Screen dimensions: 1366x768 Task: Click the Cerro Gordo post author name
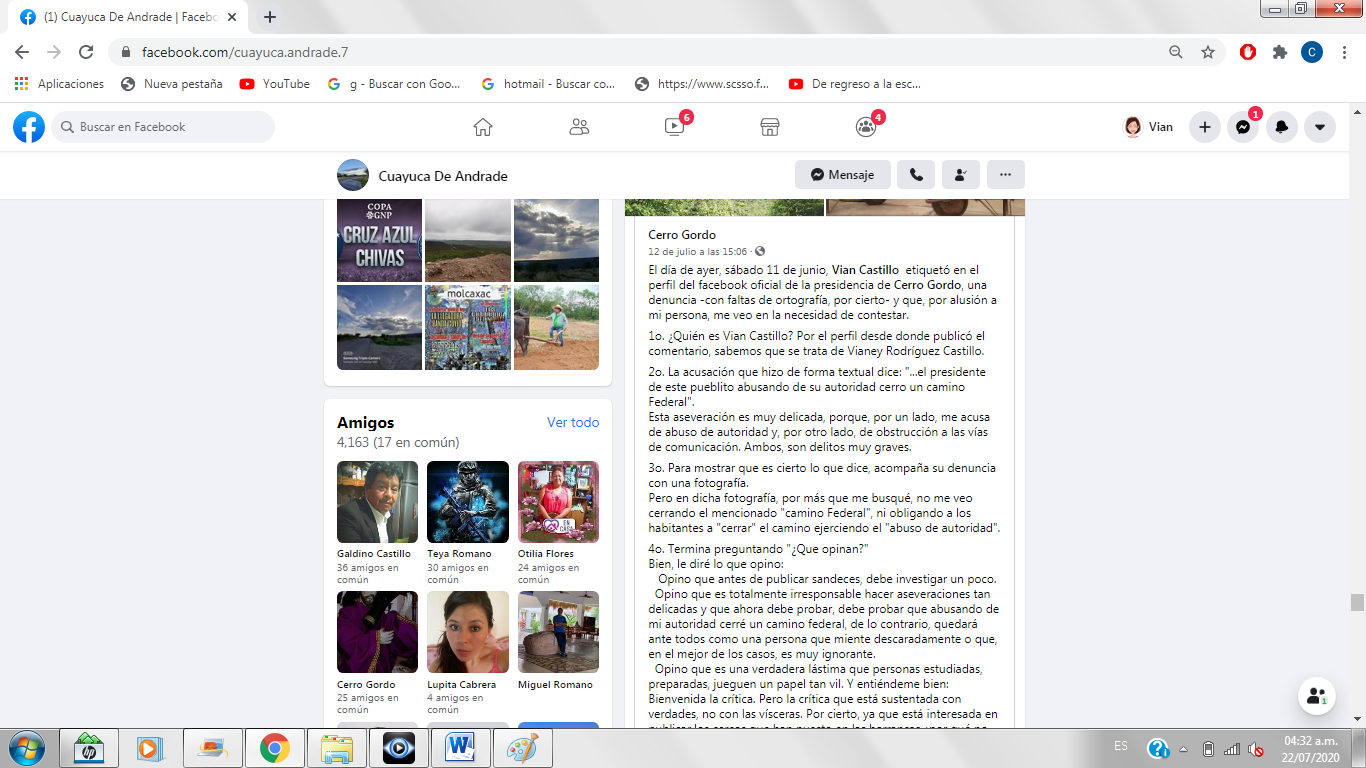click(682, 235)
